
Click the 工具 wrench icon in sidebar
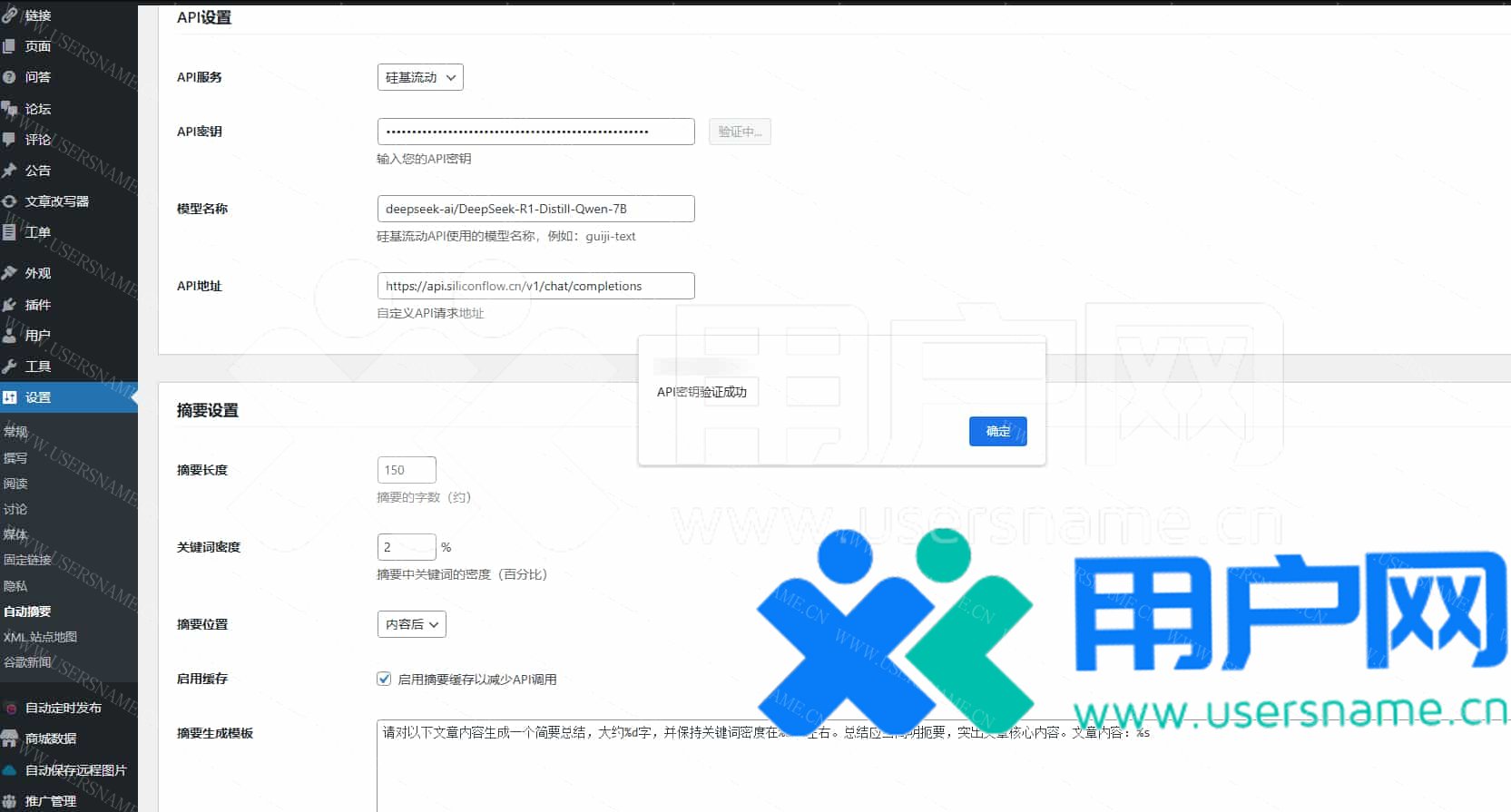pos(10,367)
